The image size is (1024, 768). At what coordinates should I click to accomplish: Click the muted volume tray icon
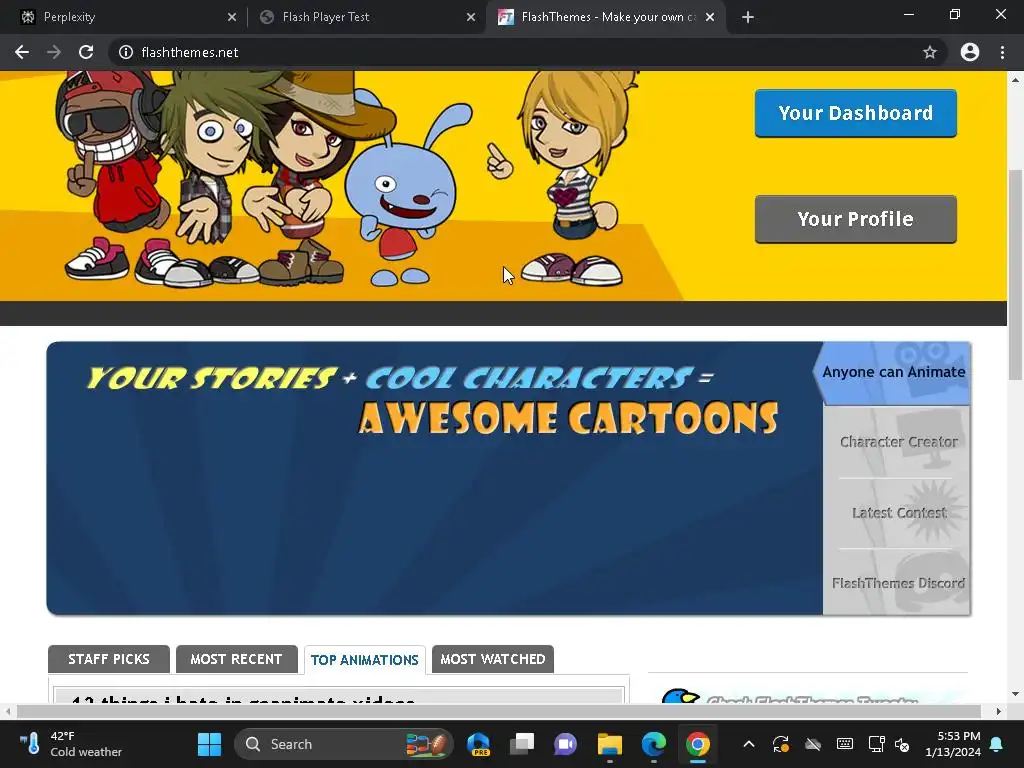902,744
